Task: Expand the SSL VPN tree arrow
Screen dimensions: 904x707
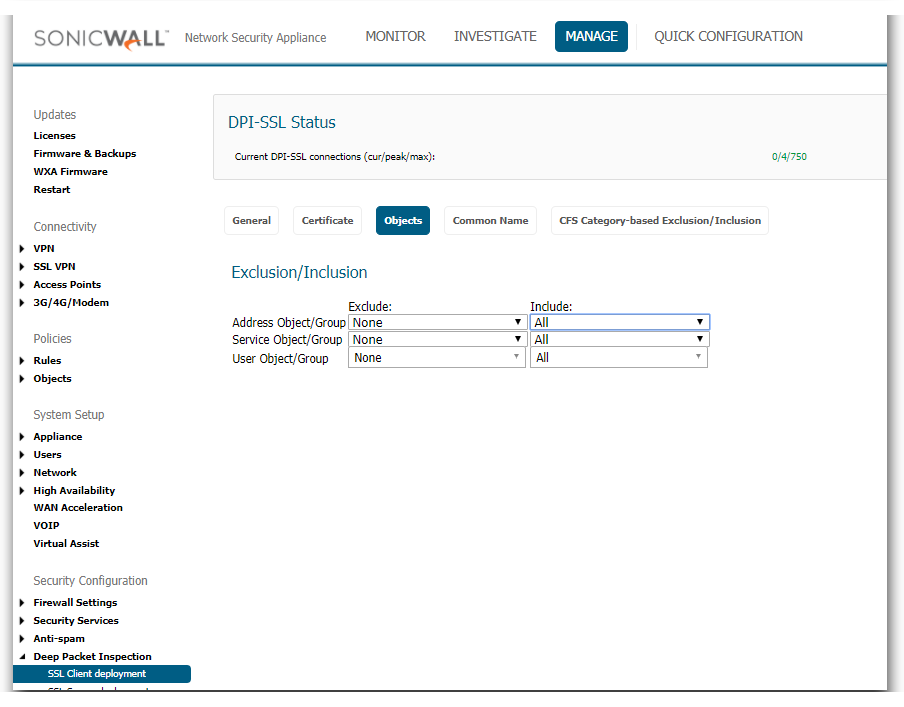Action: (x=22, y=266)
